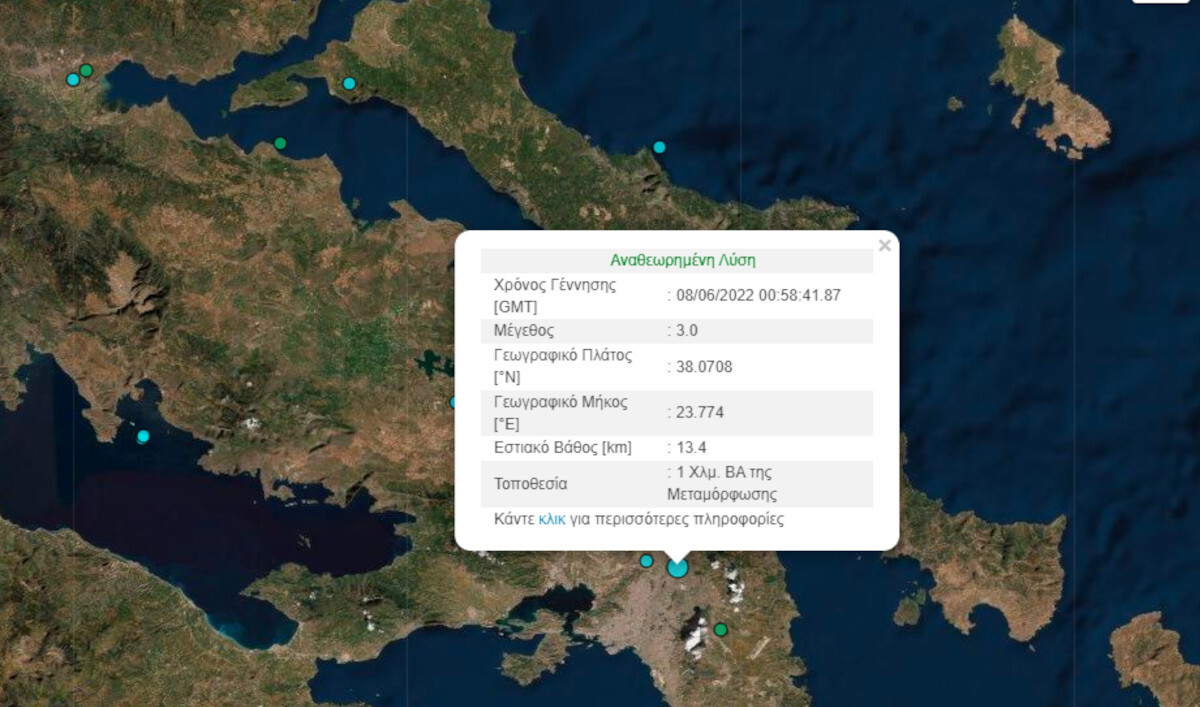This screenshot has width=1200, height=707.
Task: Close the earthquake details popup
Action: tap(884, 243)
